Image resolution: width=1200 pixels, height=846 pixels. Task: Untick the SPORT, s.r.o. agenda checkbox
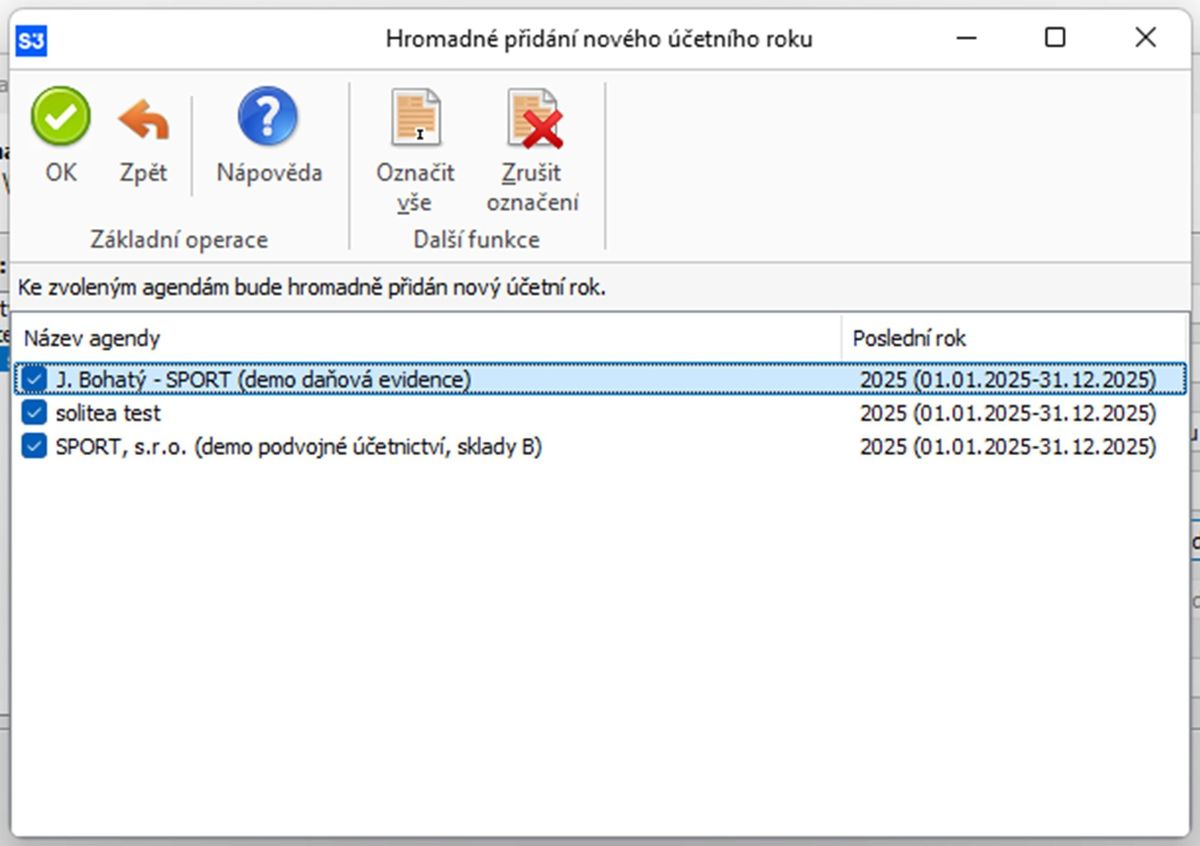35,447
